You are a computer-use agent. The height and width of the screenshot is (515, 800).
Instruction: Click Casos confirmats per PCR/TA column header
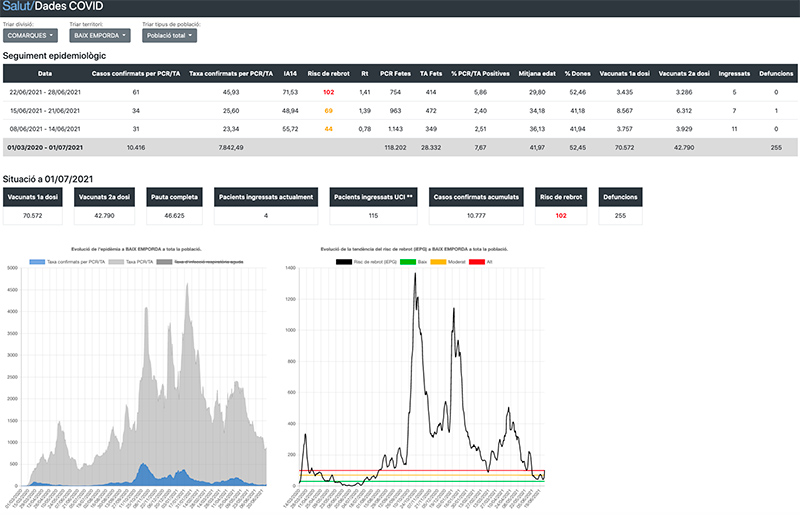click(x=136, y=73)
